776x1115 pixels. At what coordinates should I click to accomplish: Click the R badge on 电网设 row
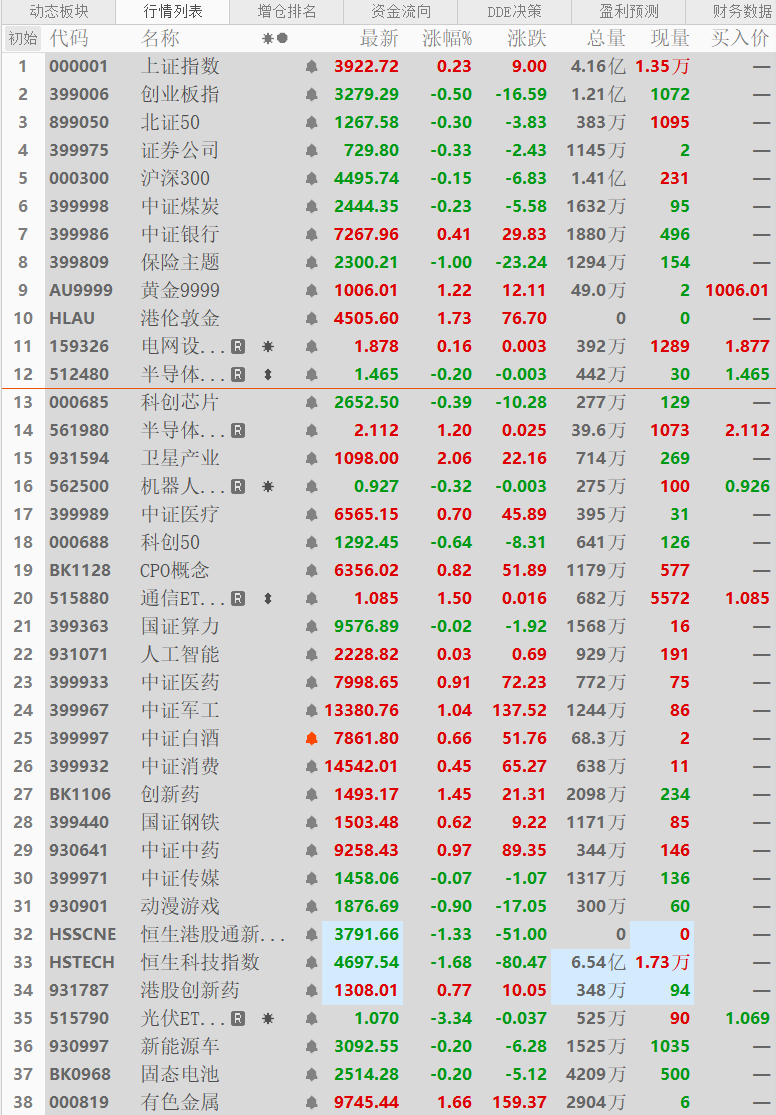point(238,347)
